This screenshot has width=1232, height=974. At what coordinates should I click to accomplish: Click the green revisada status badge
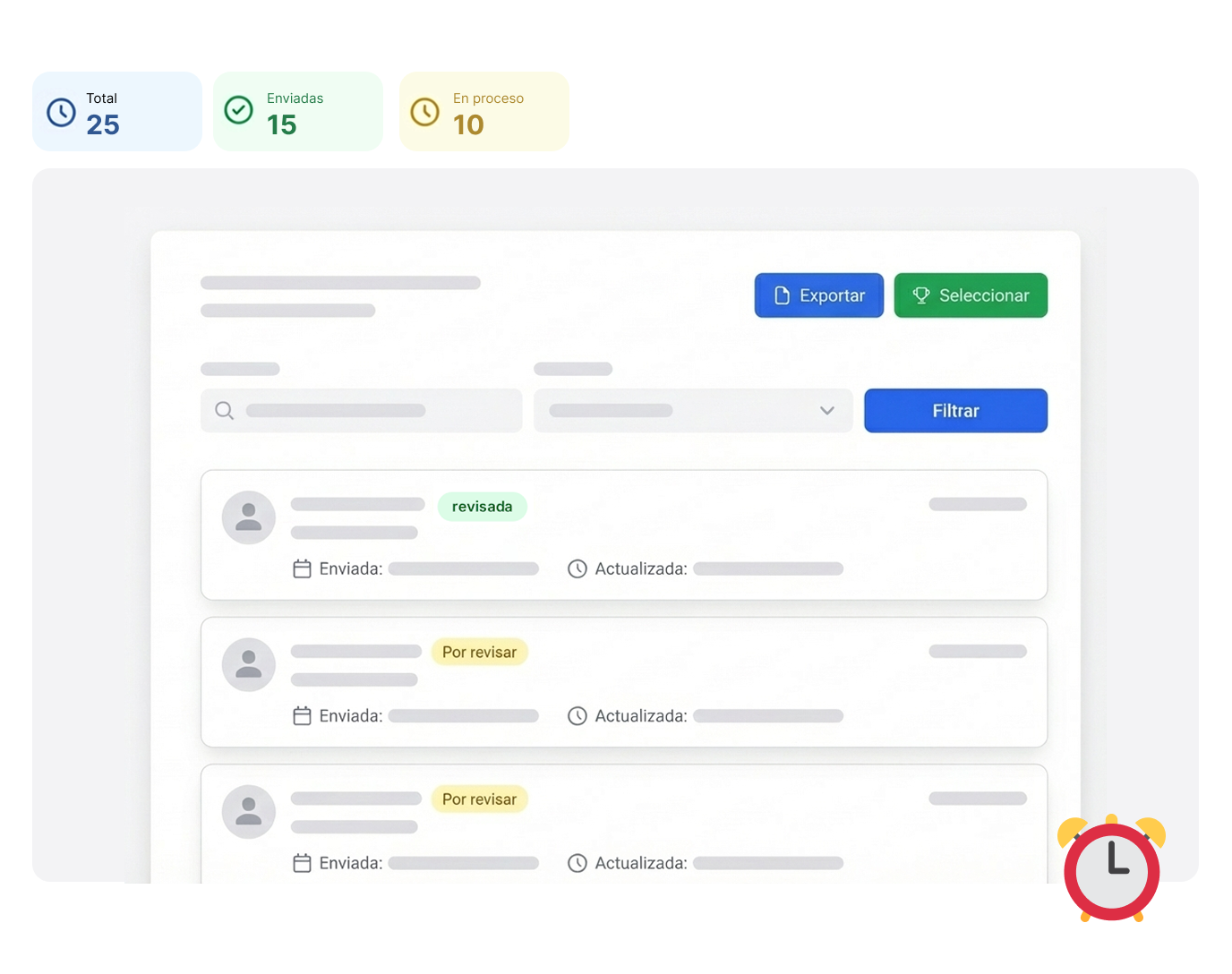coord(482,507)
